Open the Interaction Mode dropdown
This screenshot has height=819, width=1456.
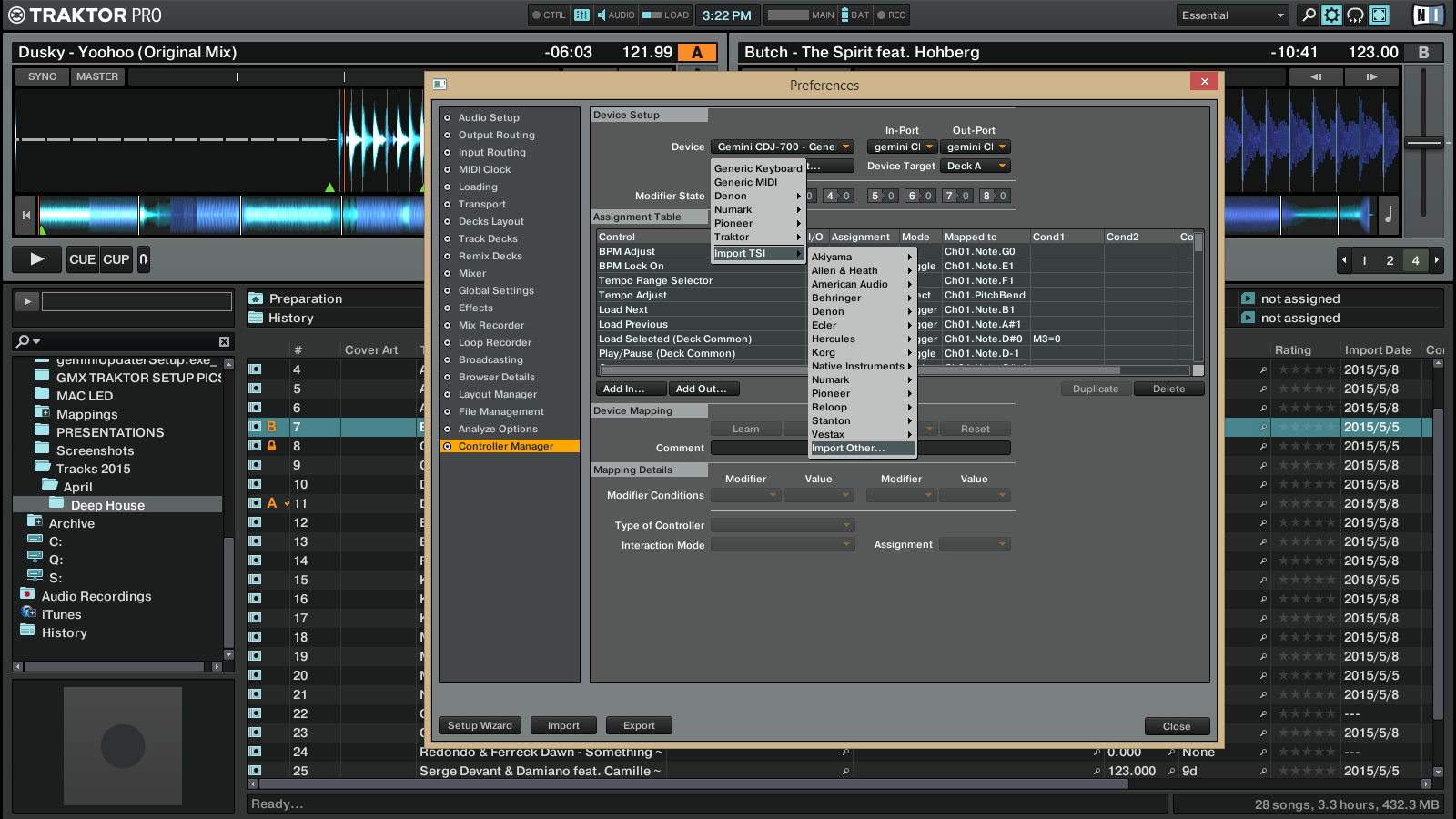783,544
